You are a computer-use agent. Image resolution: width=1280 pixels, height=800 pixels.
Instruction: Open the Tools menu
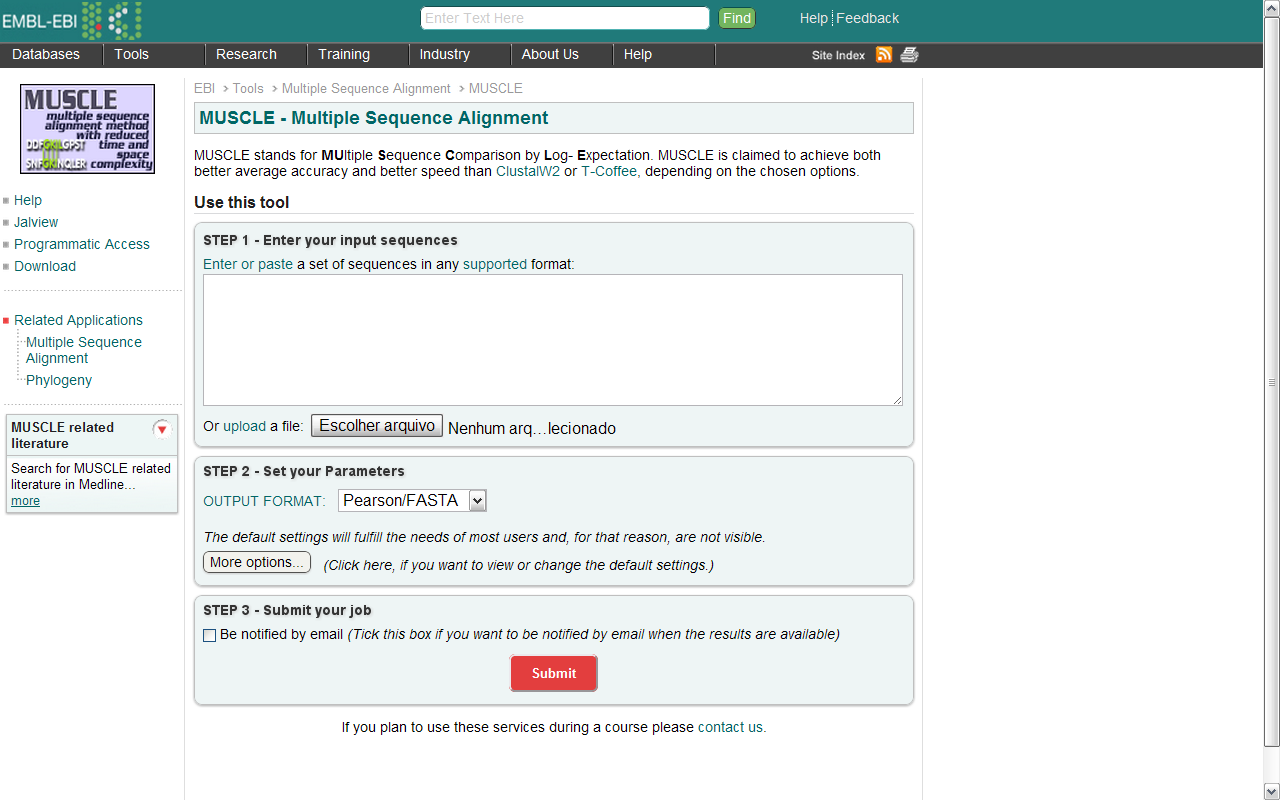(131, 54)
